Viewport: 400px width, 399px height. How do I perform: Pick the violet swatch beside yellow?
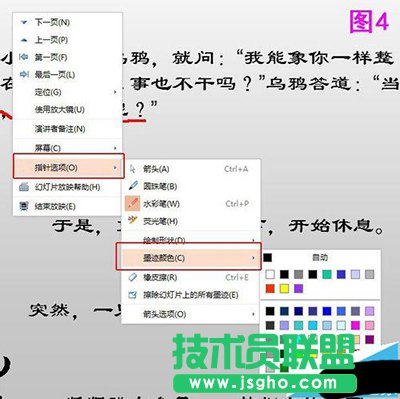(x=299, y=288)
